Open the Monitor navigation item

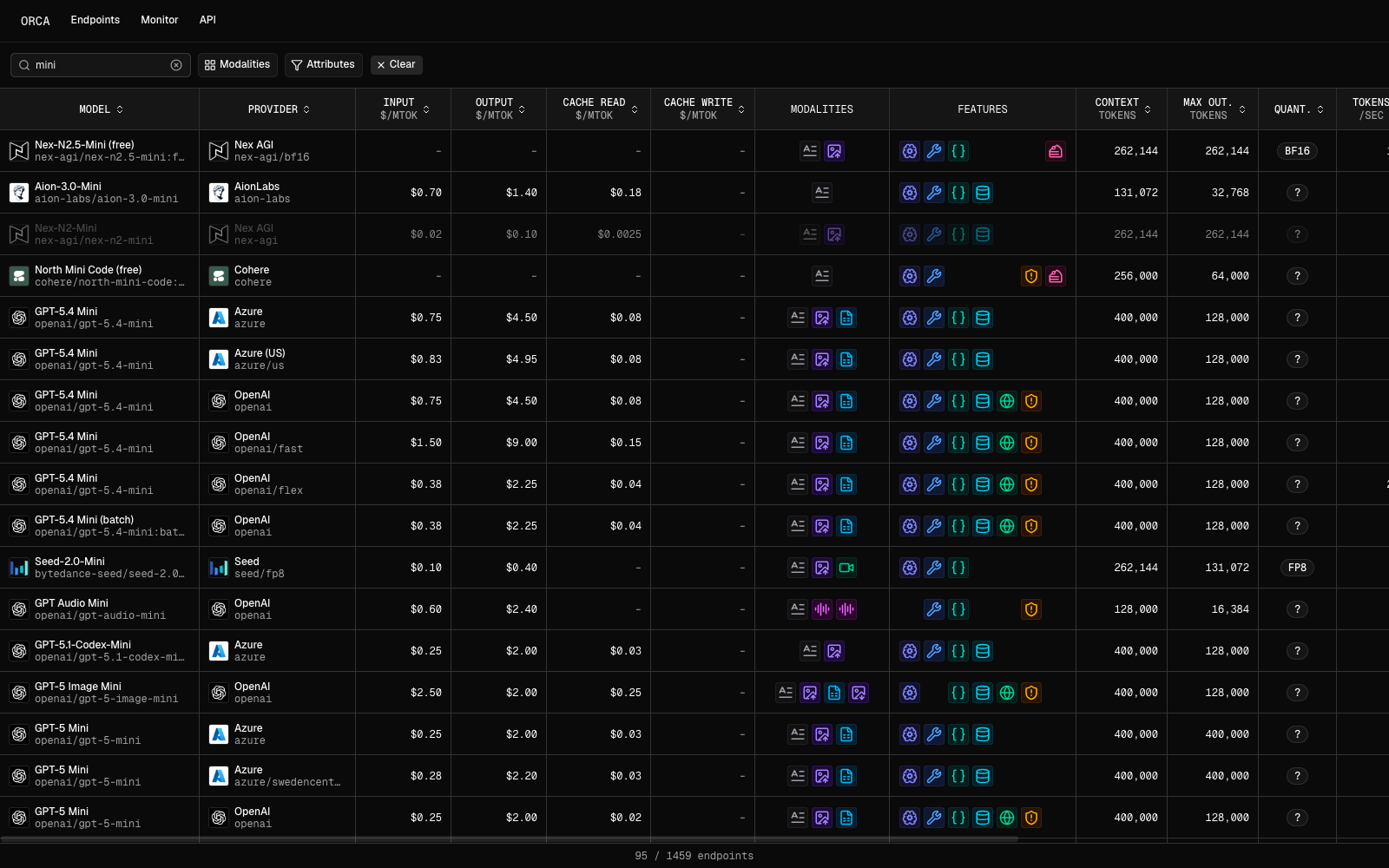point(160,20)
